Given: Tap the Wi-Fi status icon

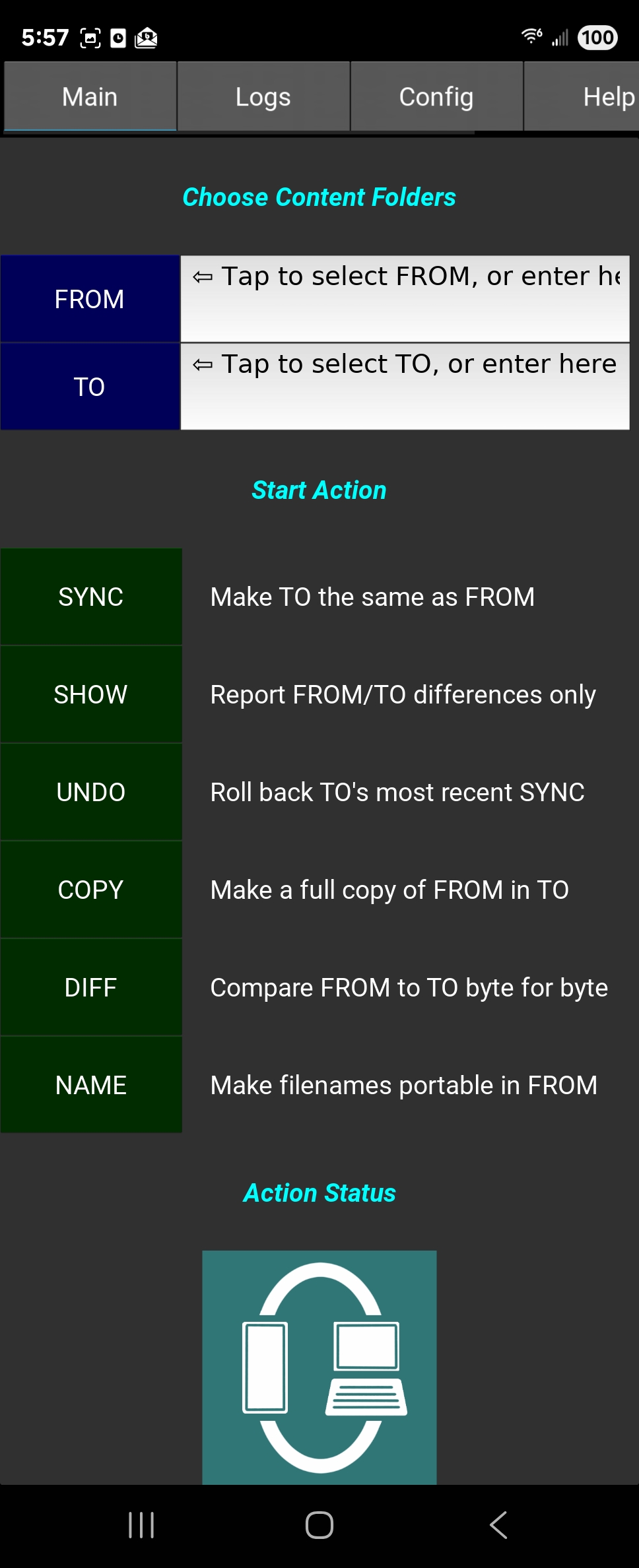Looking at the screenshot, I should [x=531, y=36].
